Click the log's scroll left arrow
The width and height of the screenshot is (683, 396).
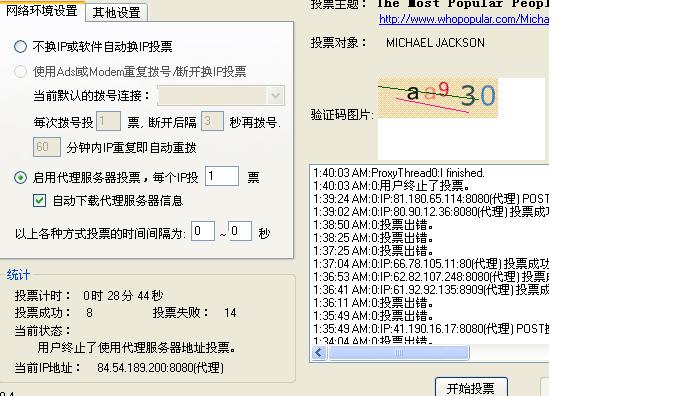319,352
